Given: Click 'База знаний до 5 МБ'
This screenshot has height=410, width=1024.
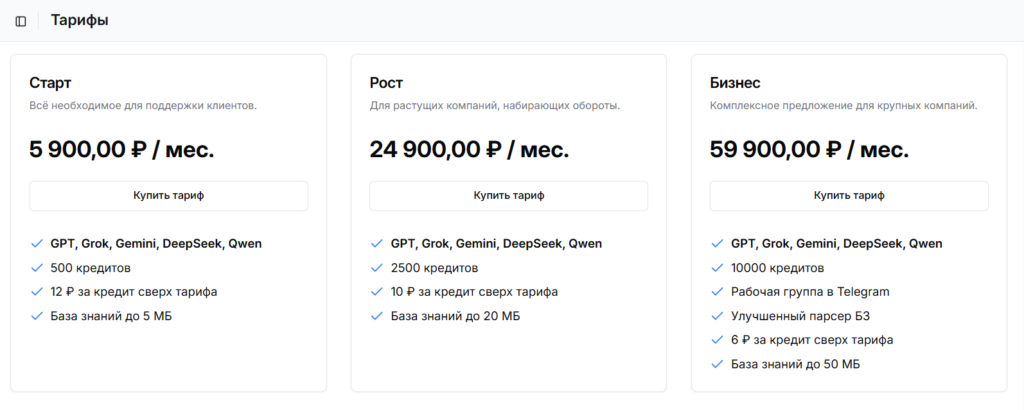Looking at the screenshot, I should [112, 316].
